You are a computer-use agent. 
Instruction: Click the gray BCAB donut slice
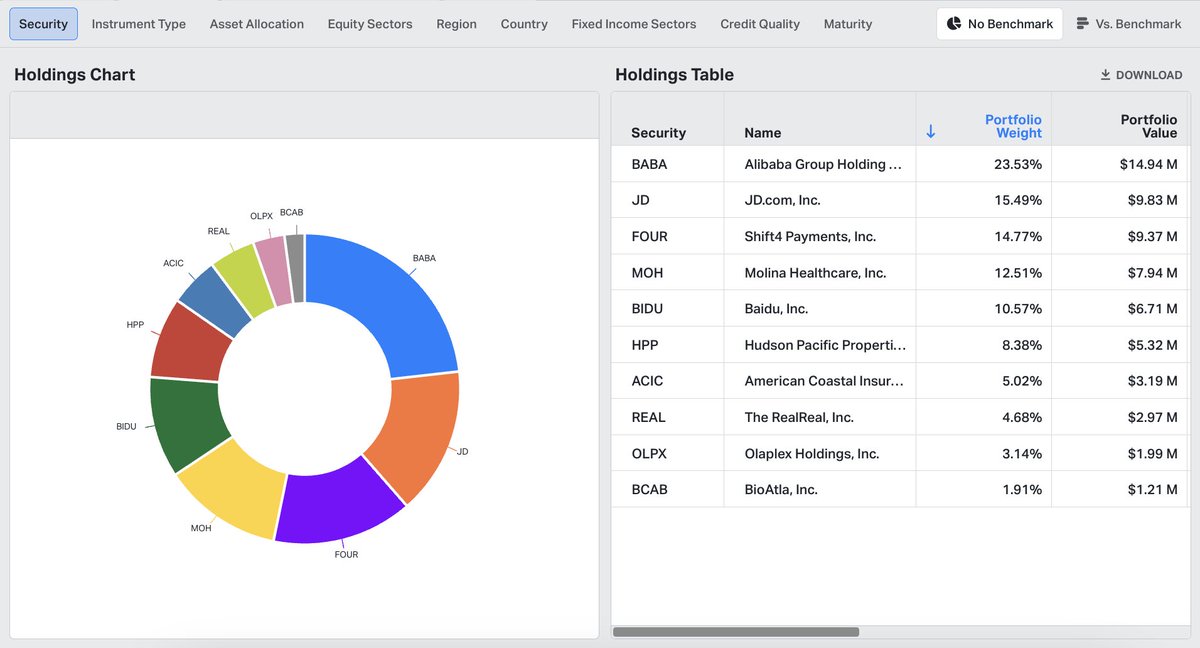pyautogui.click(x=295, y=268)
